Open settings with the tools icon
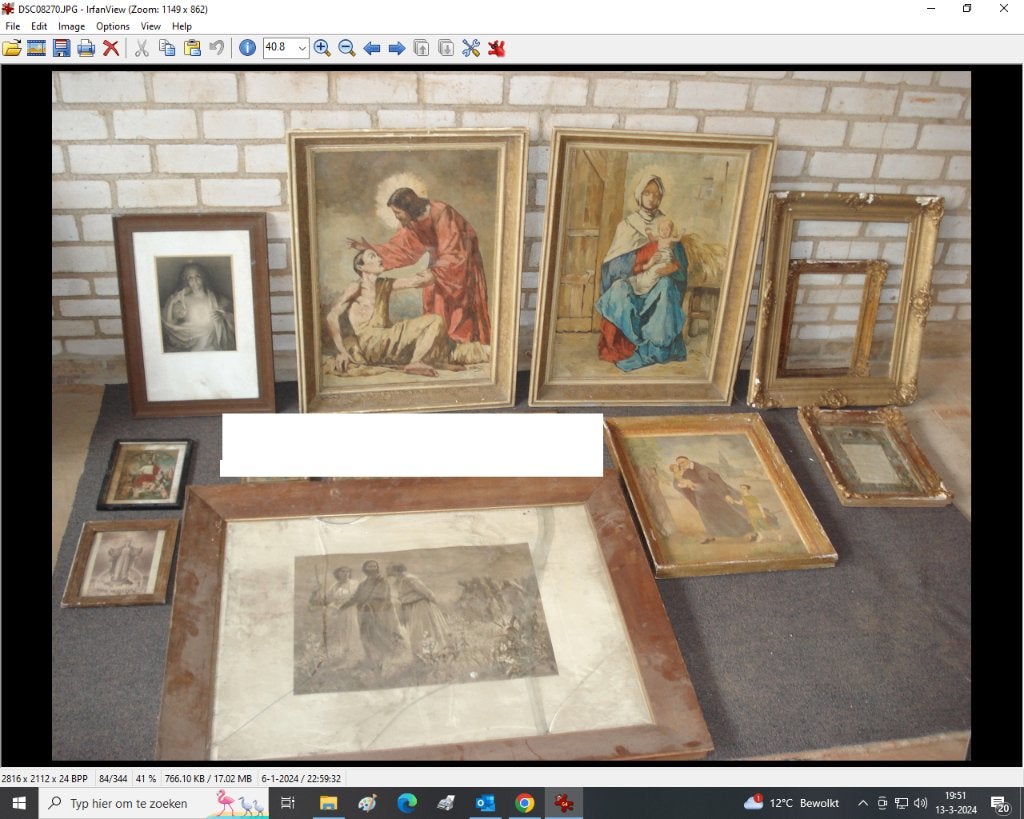 pos(471,48)
